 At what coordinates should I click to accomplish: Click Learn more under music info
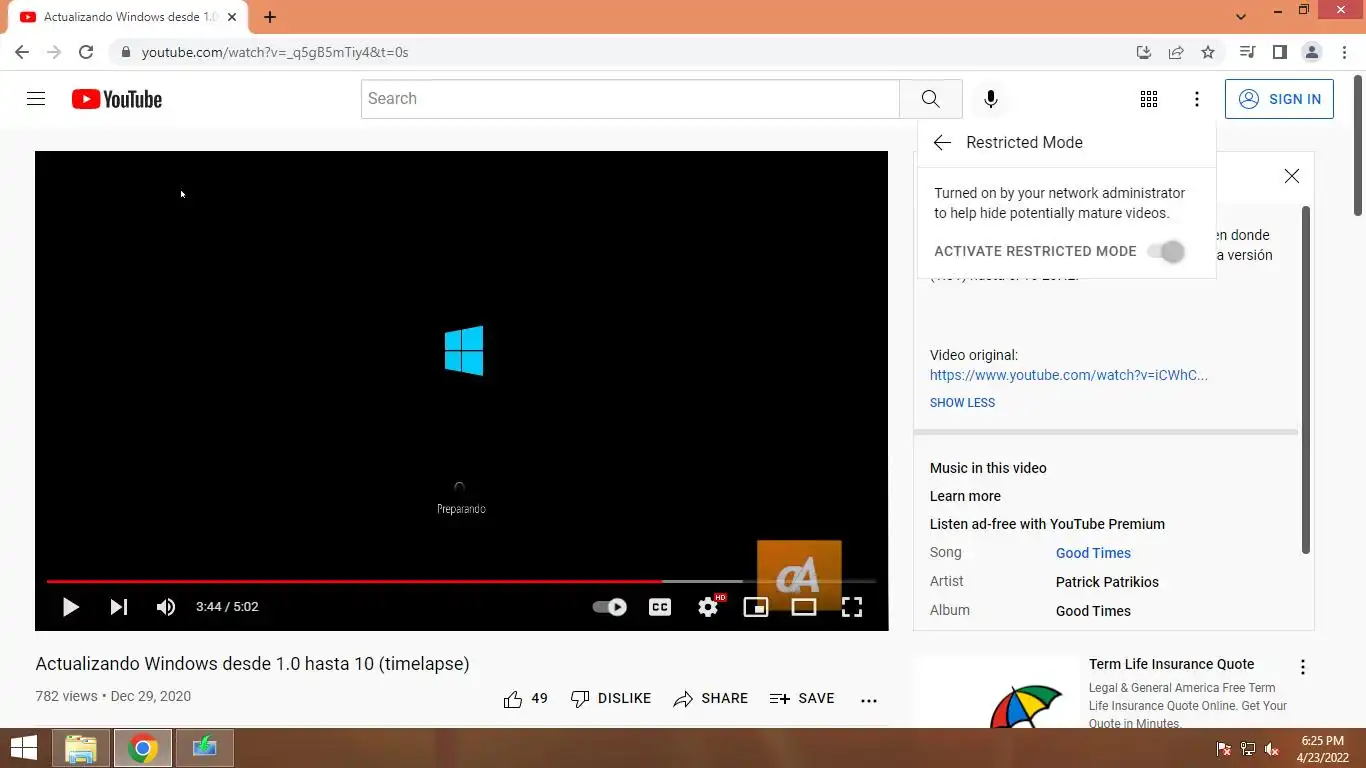965,496
